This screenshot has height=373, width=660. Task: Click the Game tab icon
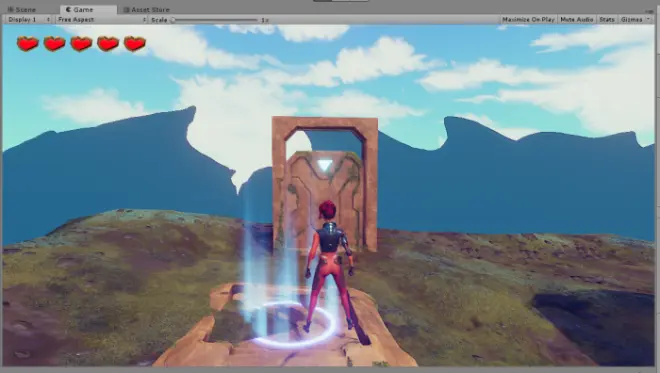tap(68, 9)
